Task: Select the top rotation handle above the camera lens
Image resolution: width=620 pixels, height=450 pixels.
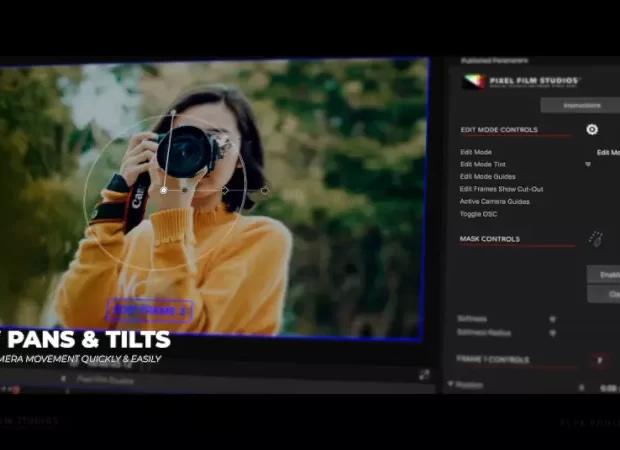Action: 173,113
